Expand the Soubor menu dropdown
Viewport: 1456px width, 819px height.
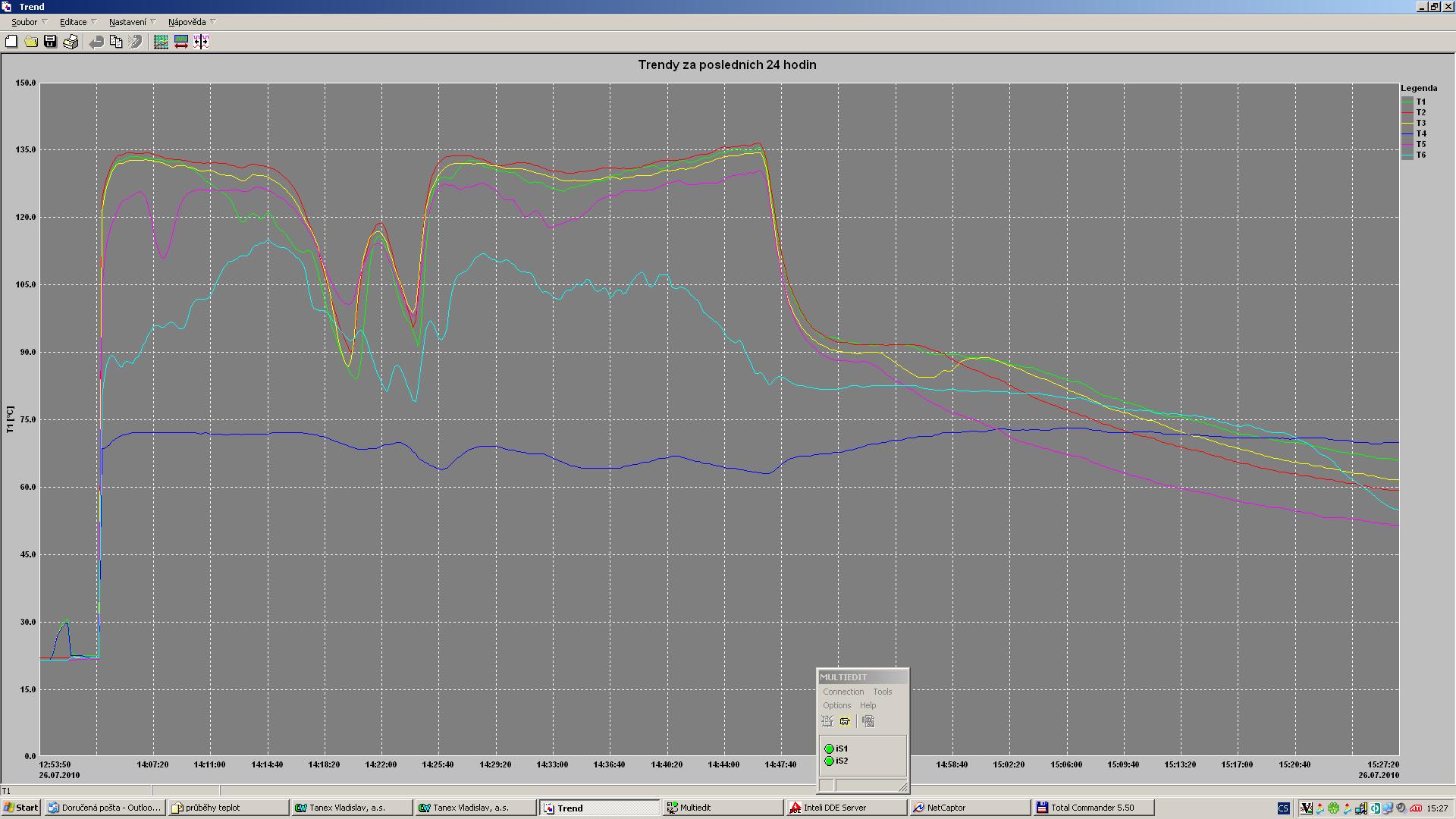24,22
